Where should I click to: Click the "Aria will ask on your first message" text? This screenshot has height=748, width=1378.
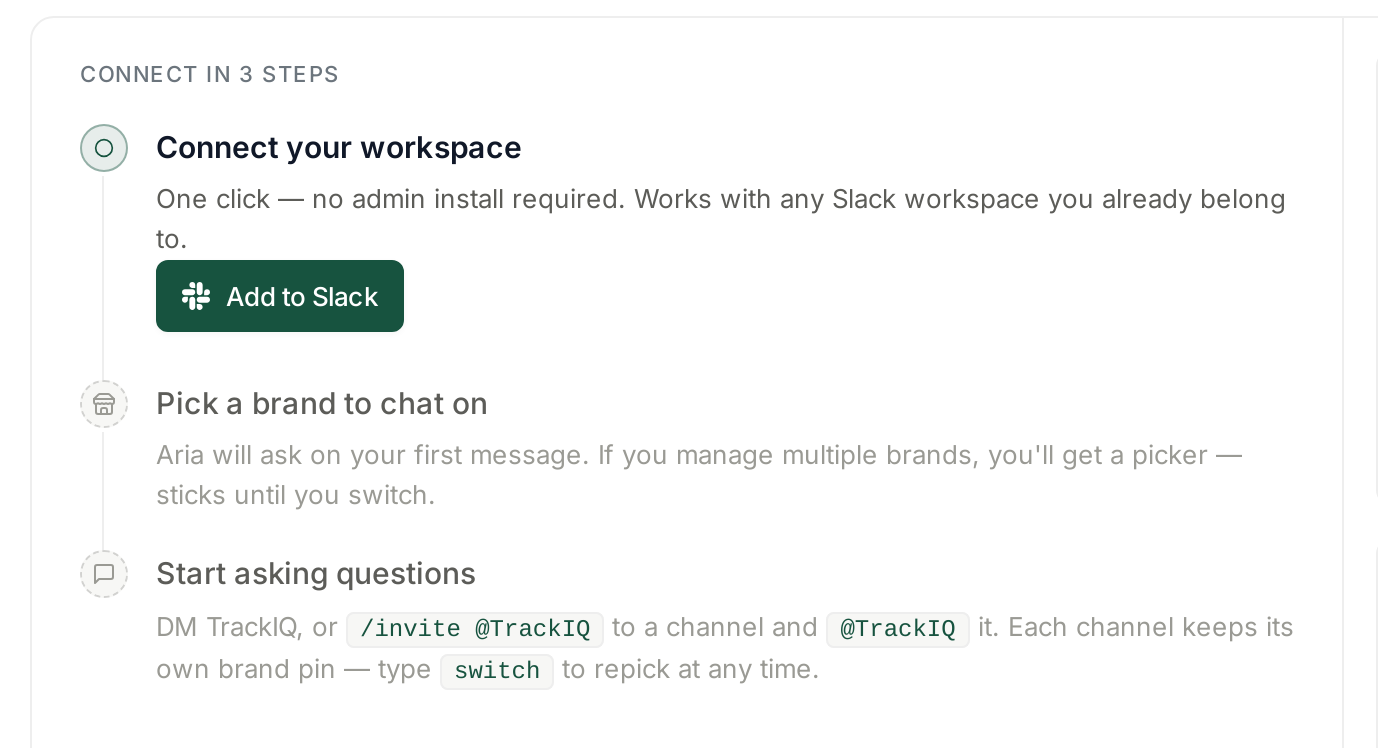(x=699, y=475)
